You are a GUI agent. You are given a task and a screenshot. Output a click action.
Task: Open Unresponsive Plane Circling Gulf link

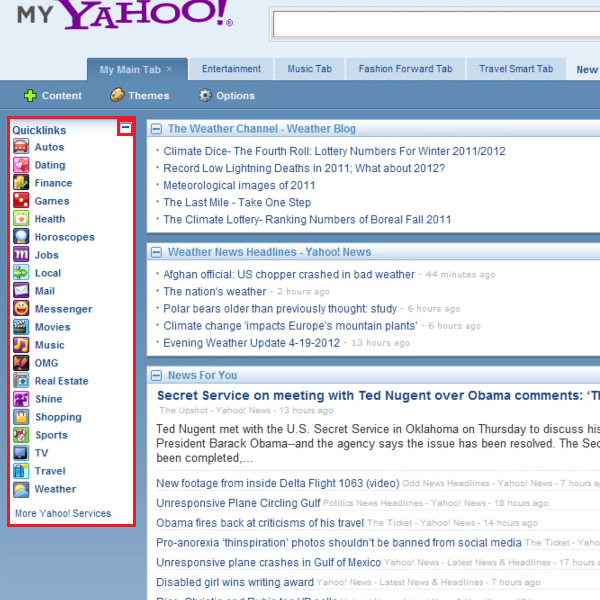click(x=238, y=503)
